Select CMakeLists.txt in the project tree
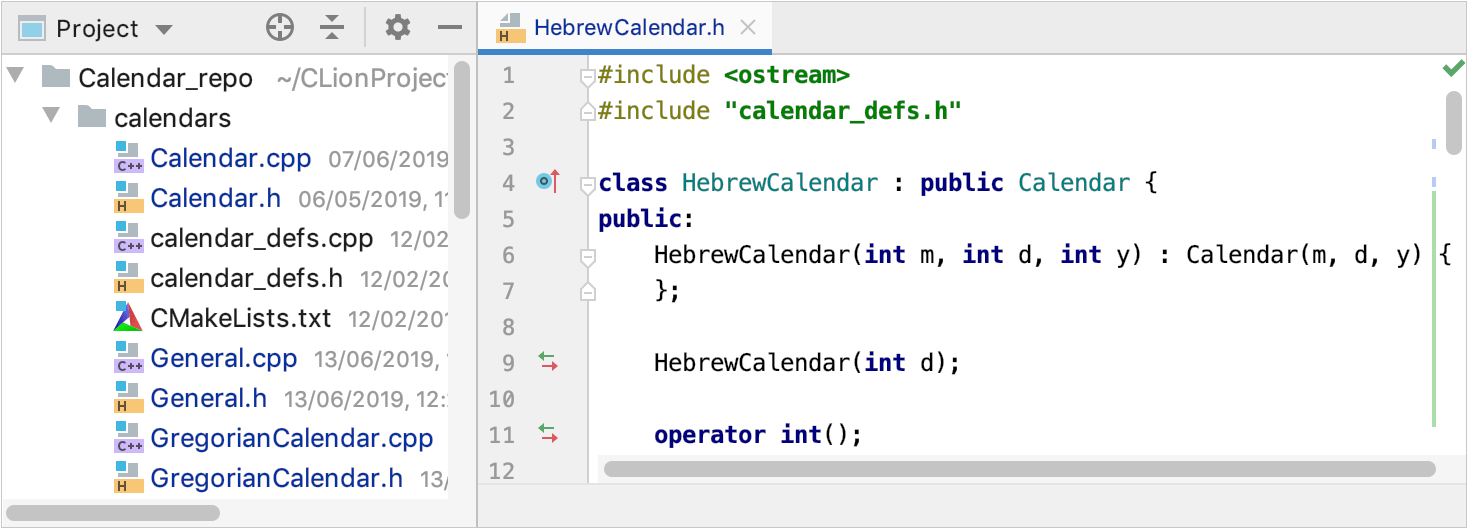This screenshot has height=530, width=1469. tap(240, 318)
